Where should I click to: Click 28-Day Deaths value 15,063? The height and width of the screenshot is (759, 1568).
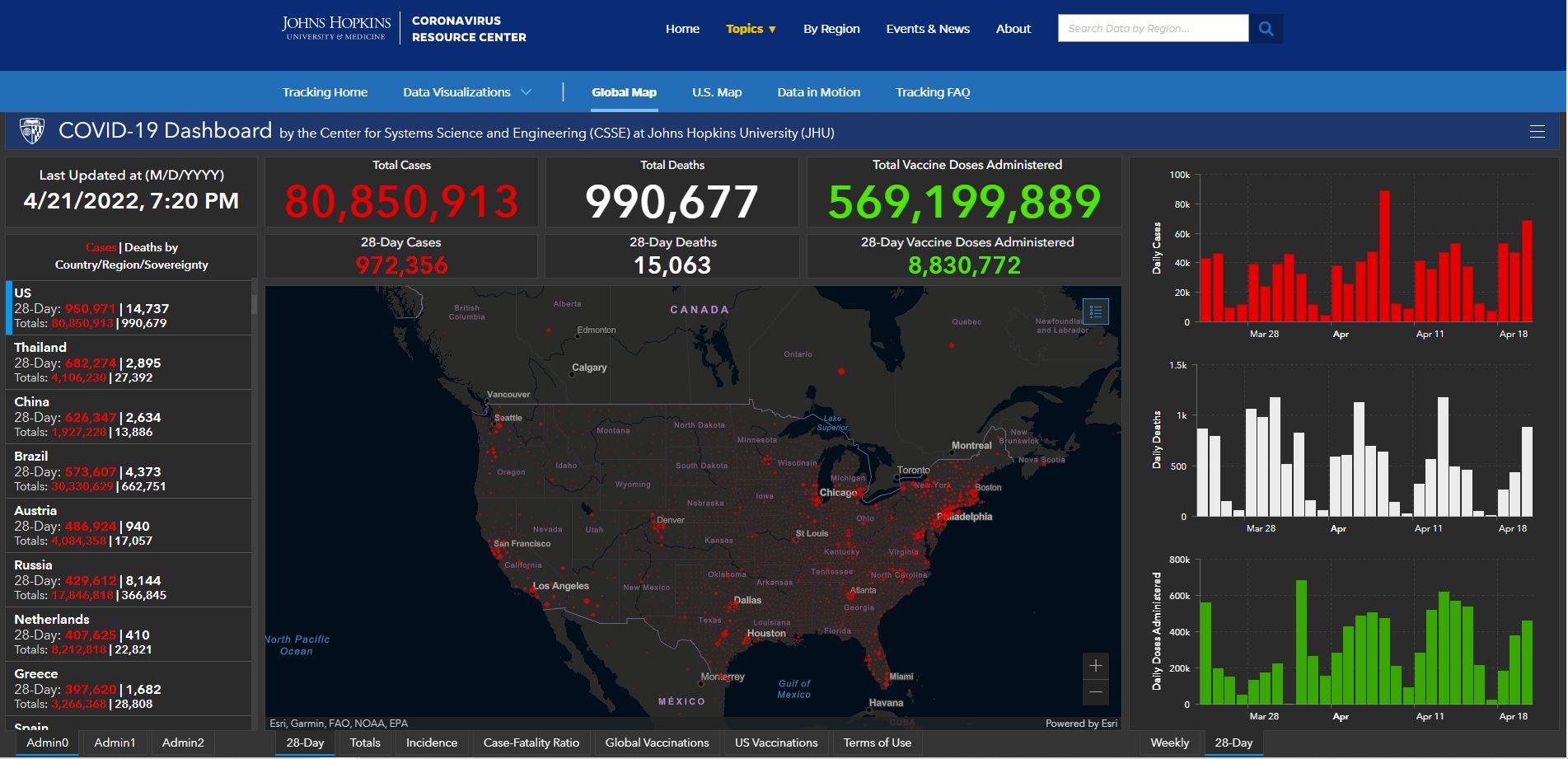click(672, 265)
